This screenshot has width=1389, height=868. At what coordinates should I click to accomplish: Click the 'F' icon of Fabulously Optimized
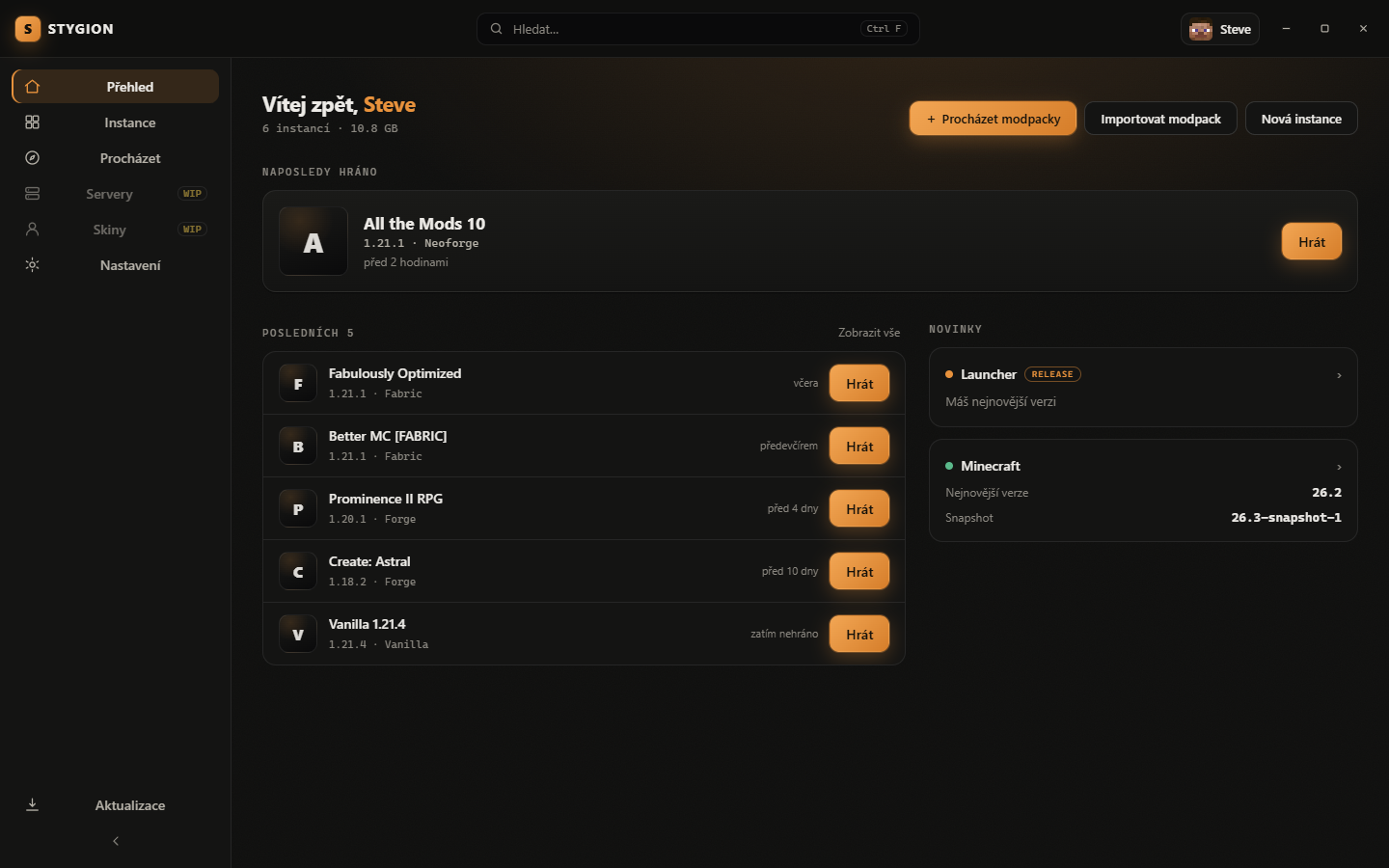point(298,384)
